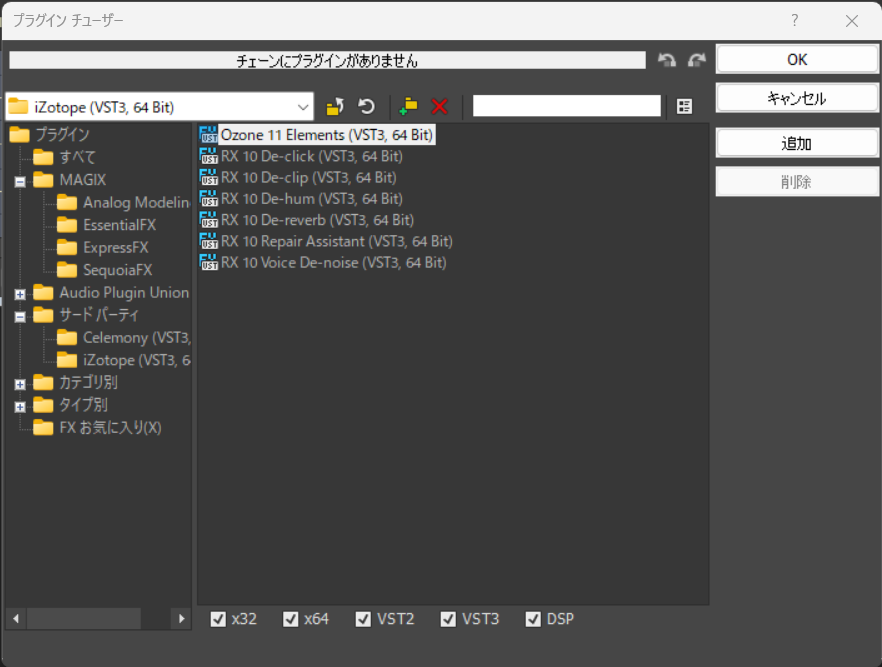The width and height of the screenshot is (882, 667).
Task: Collapse the サード パーティ tree node
Action: (x=20, y=317)
